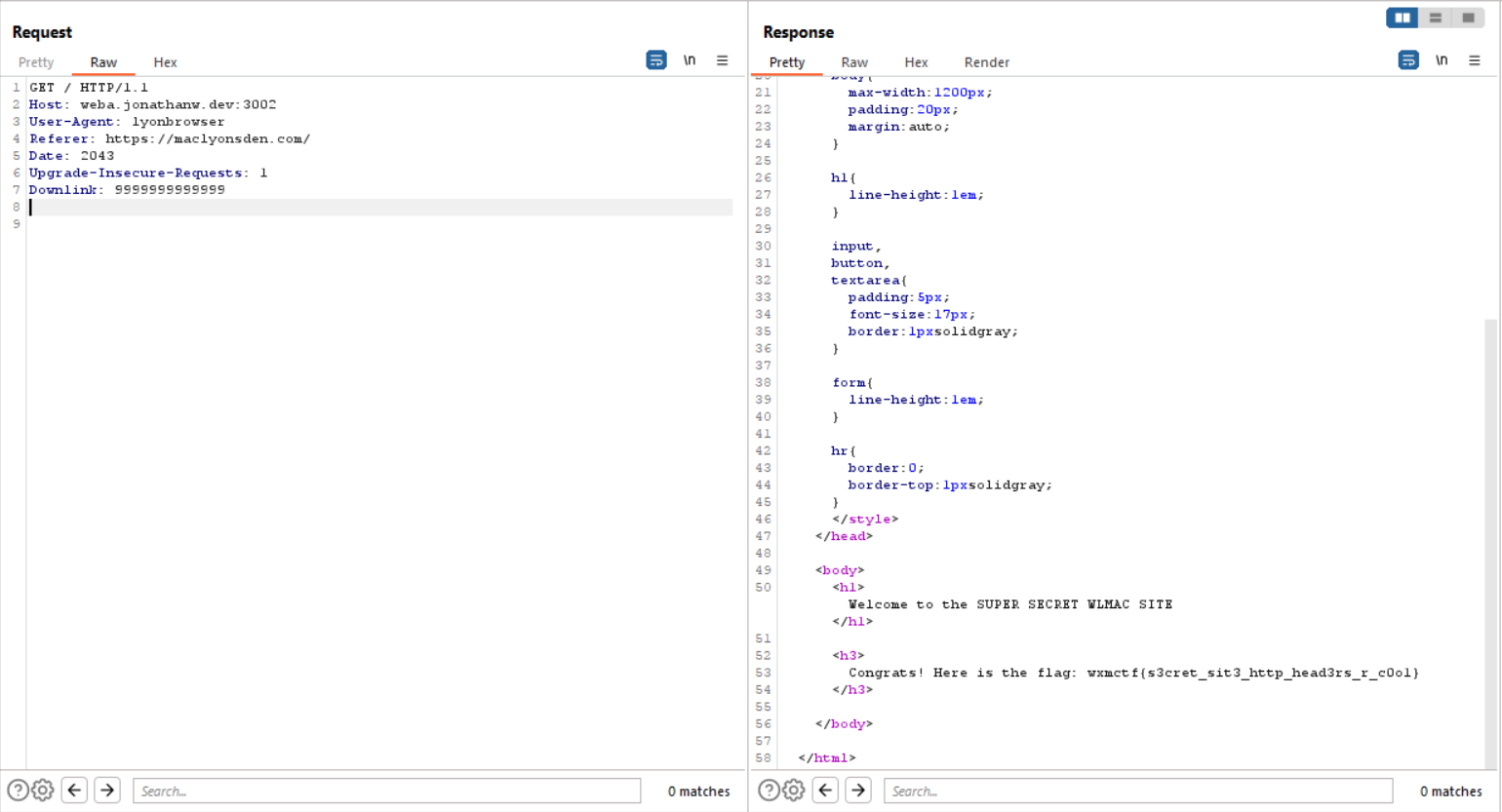Select side-by-side layout view icon
Screen dimensions: 1502x812
pyautogui.click(x=1403, y=18)
